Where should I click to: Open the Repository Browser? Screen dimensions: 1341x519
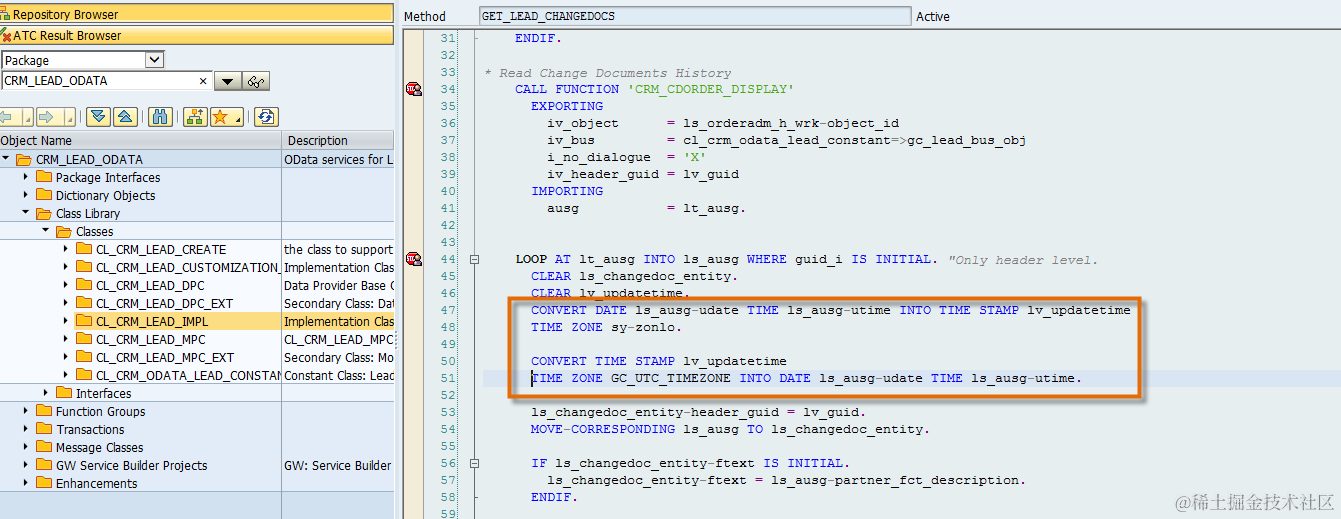197,14
